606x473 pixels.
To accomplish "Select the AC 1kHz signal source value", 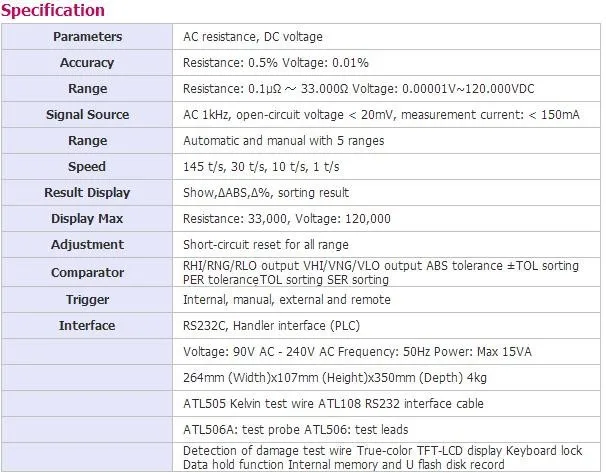I will coord(381,115).
